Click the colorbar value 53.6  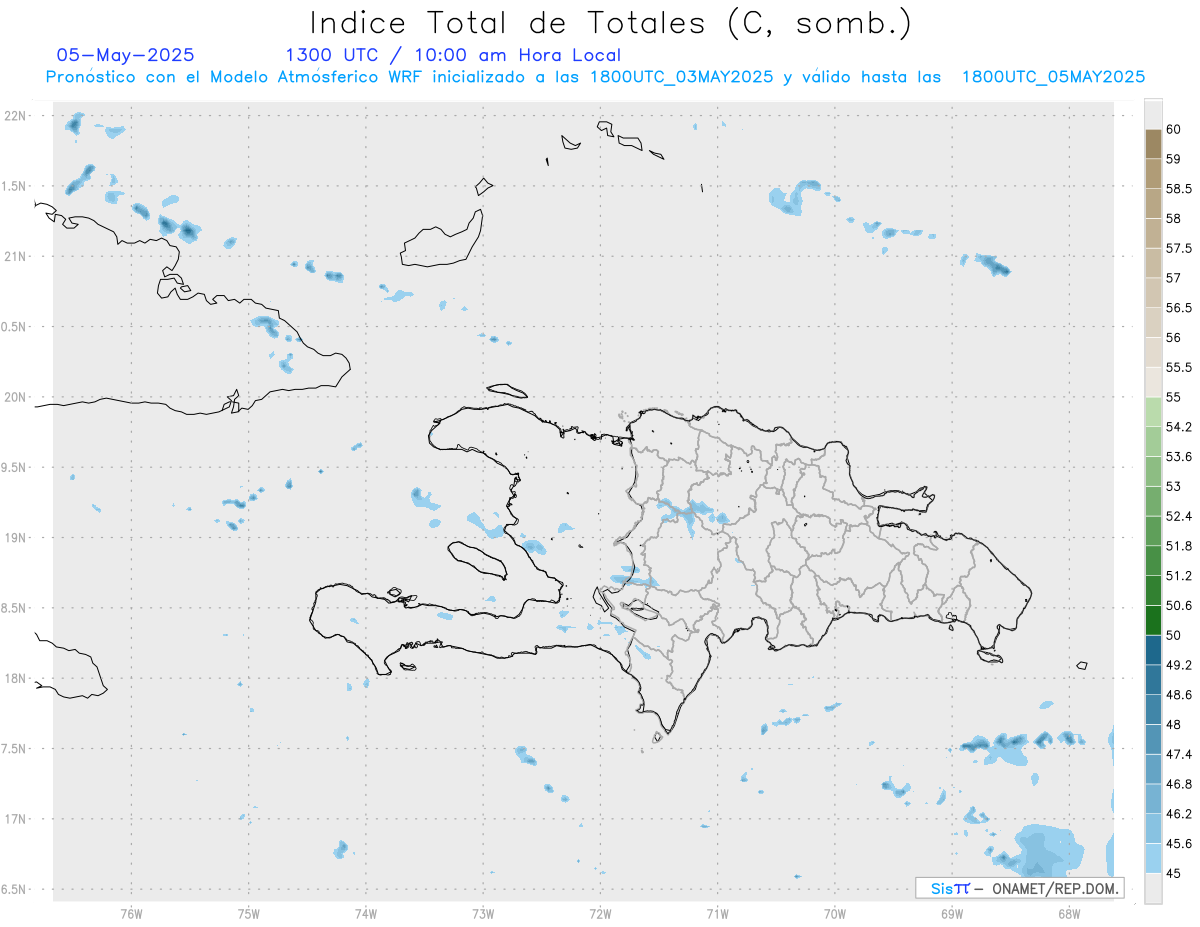pos(1178,457)
